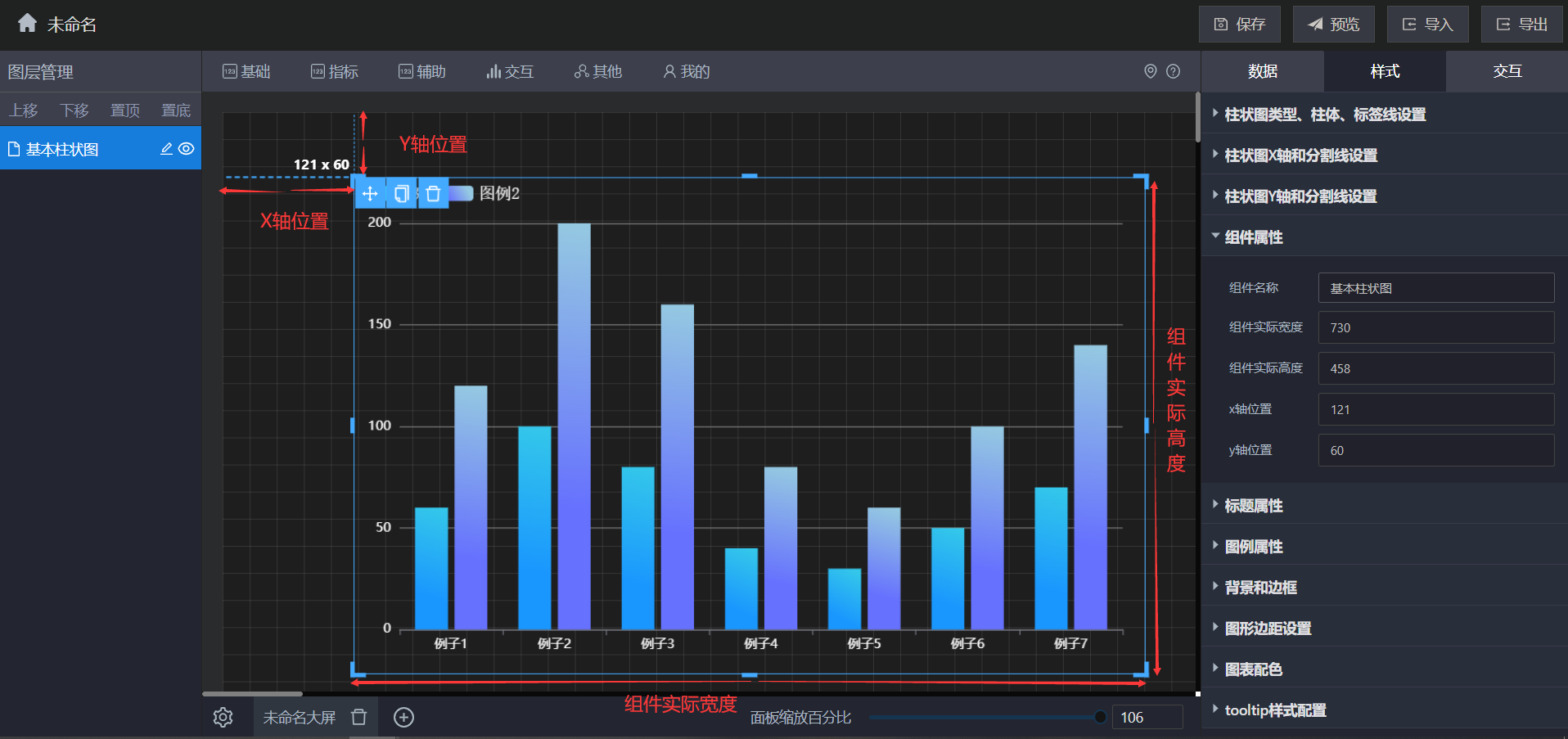Expand the 图形边距设置 section
This screenshot has height=739, width=1568.
click(1385, 628)
